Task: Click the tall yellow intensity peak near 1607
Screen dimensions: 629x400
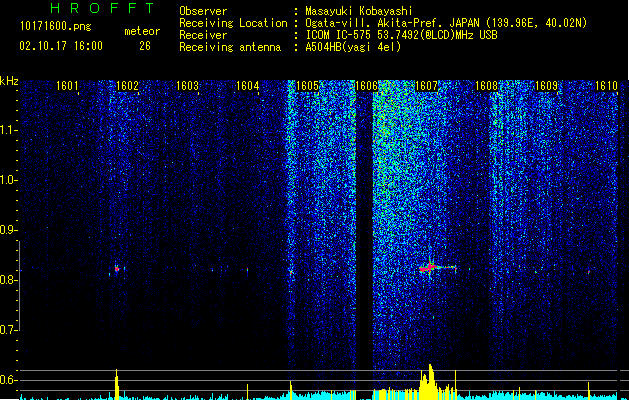Action: tap(430, 381)
